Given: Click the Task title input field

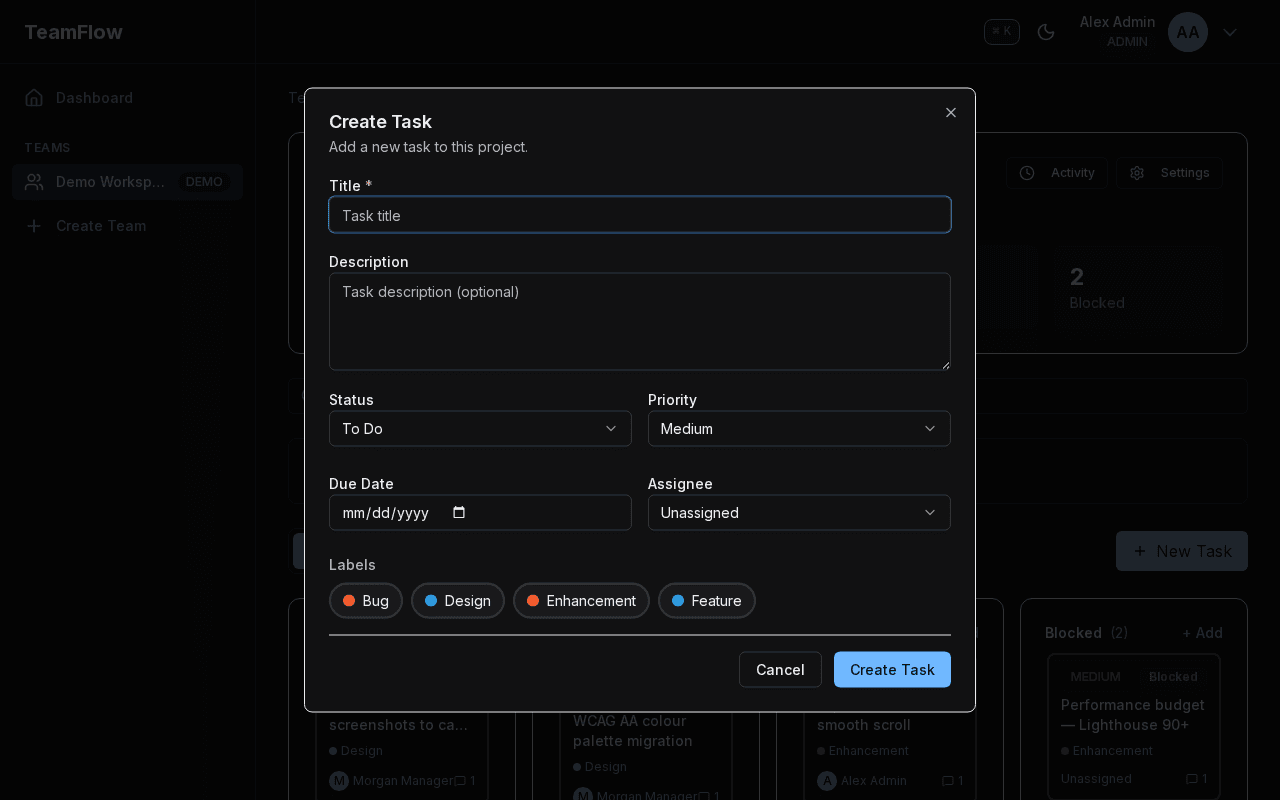Looking at the screenshot, I should [x=640, y=214].
